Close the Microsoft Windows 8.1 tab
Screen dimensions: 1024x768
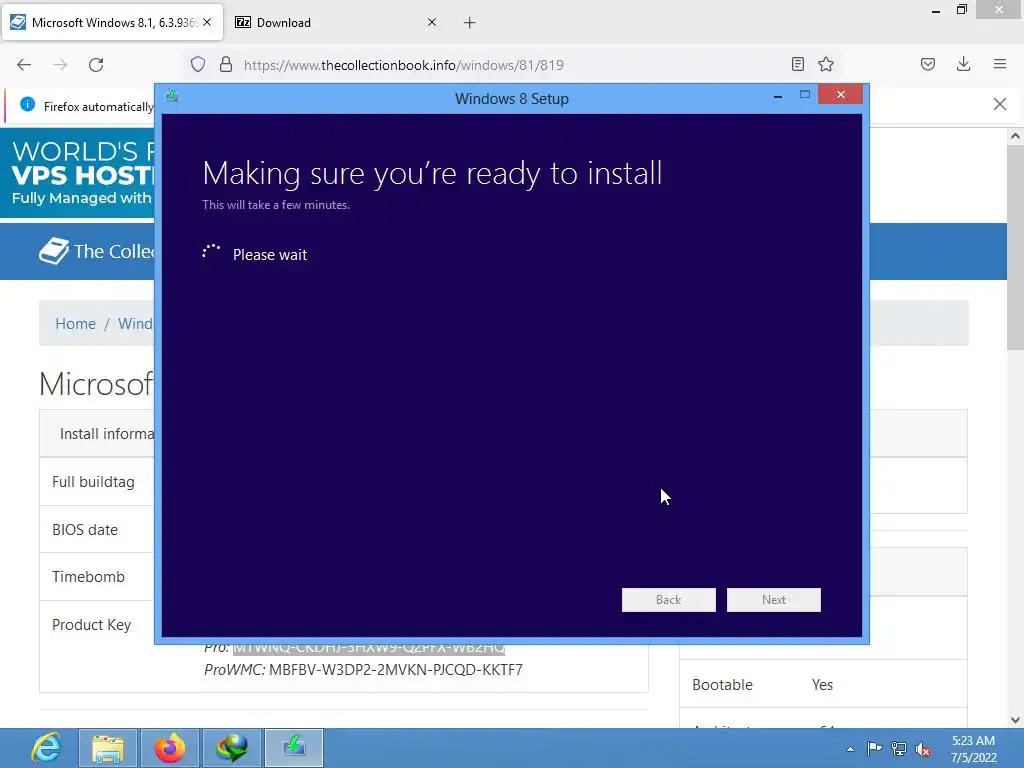207,22
